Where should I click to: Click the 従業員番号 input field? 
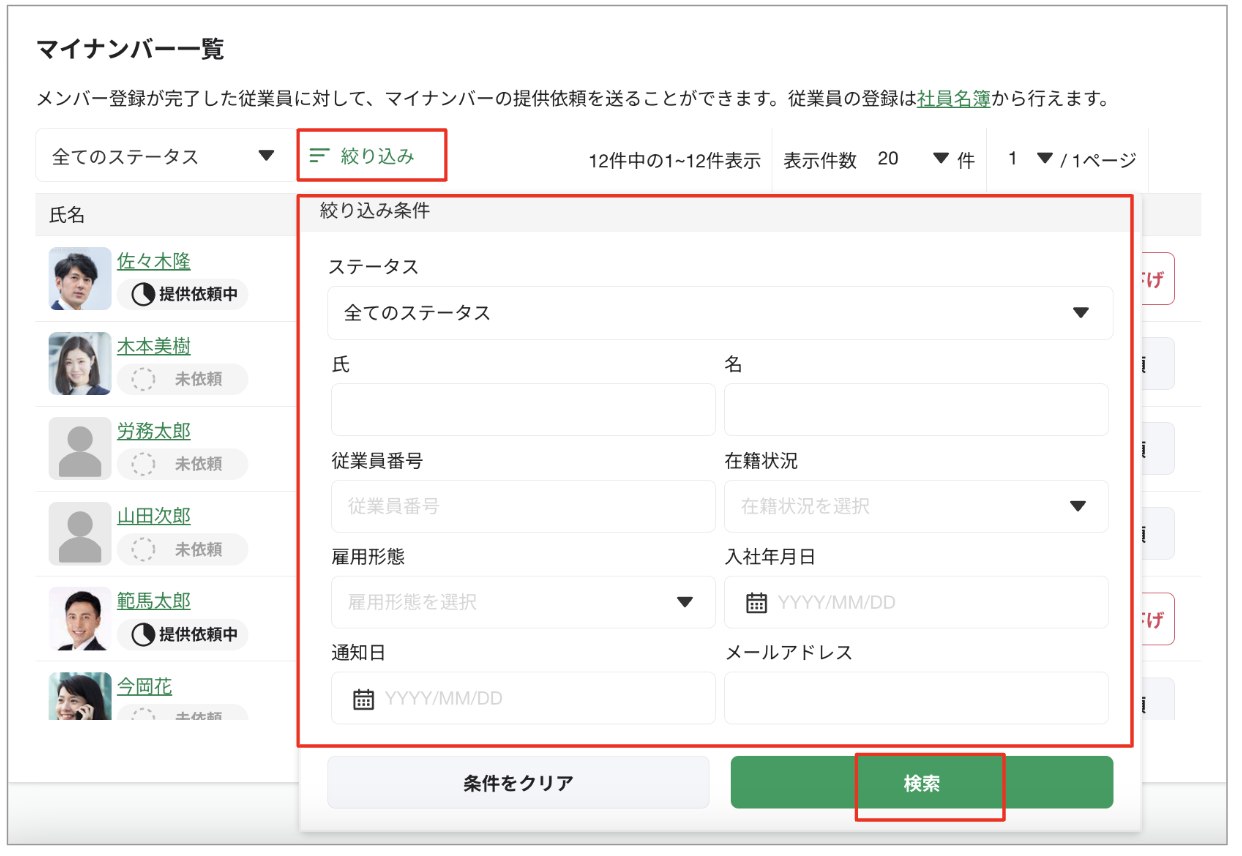pyautogui.click(x=523, y=506)
